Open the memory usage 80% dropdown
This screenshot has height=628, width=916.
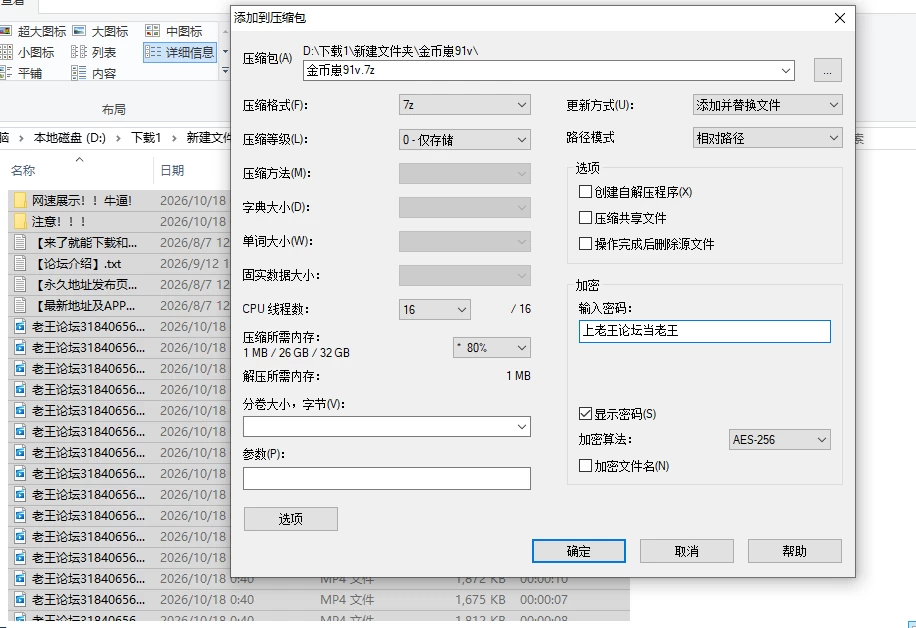click(x=491, y=348)
